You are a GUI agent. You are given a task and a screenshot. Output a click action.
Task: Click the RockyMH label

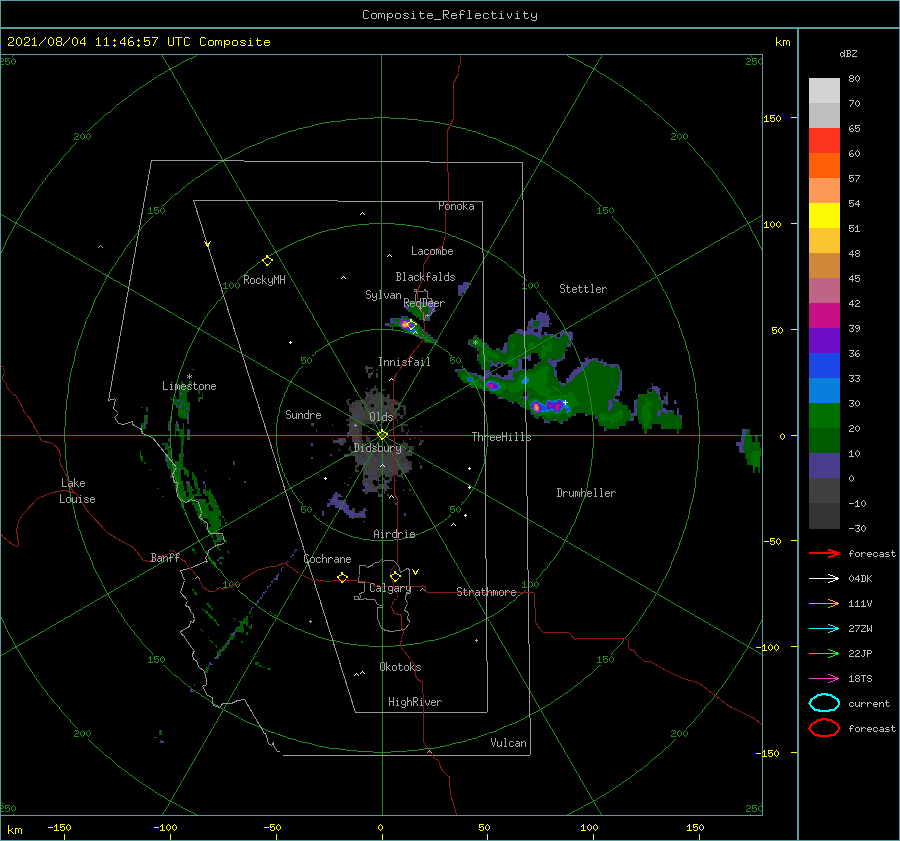pyautogui.click(x=264, y=280)
